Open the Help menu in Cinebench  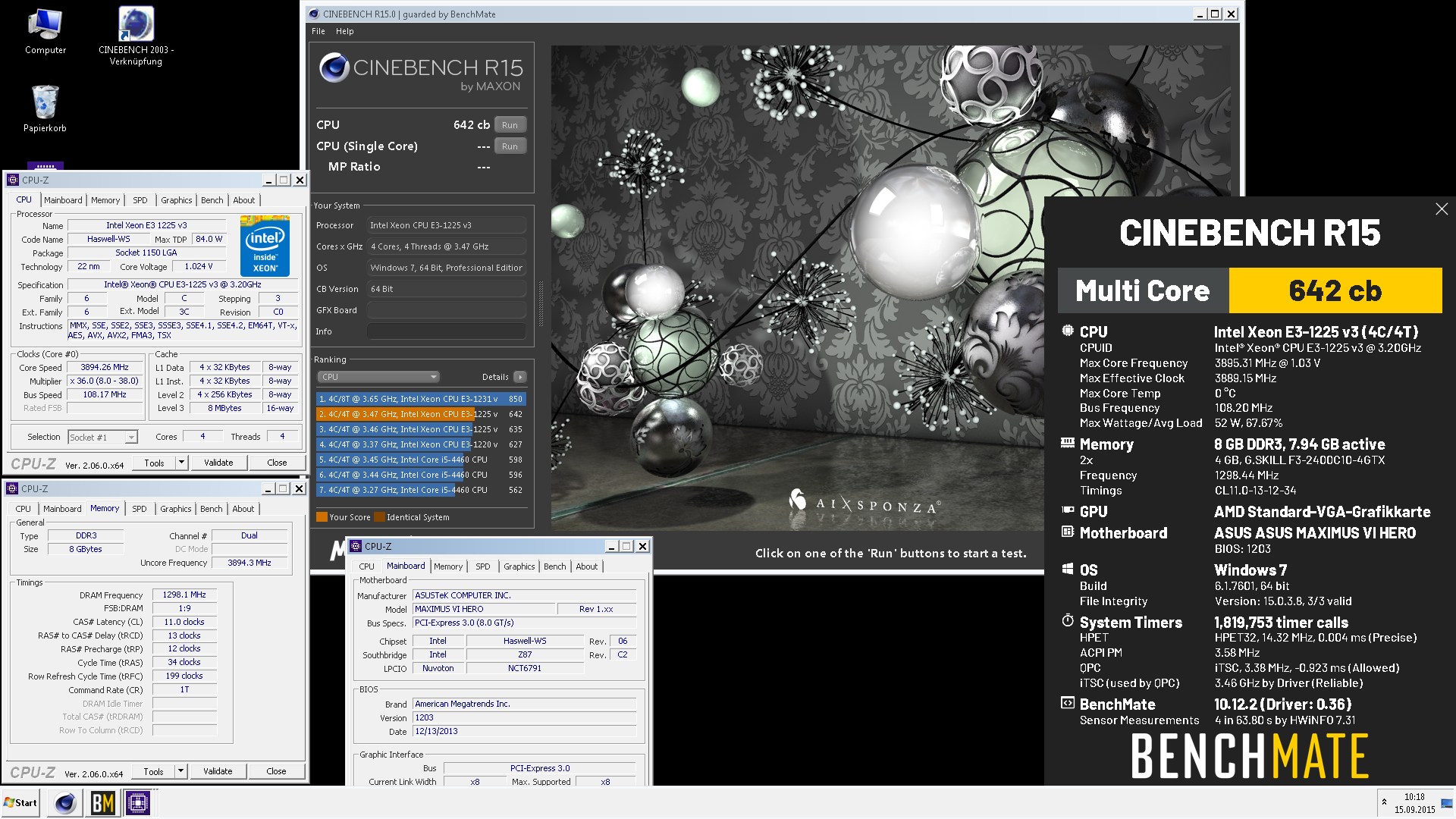pyautogui.click(x=345, y=31)
